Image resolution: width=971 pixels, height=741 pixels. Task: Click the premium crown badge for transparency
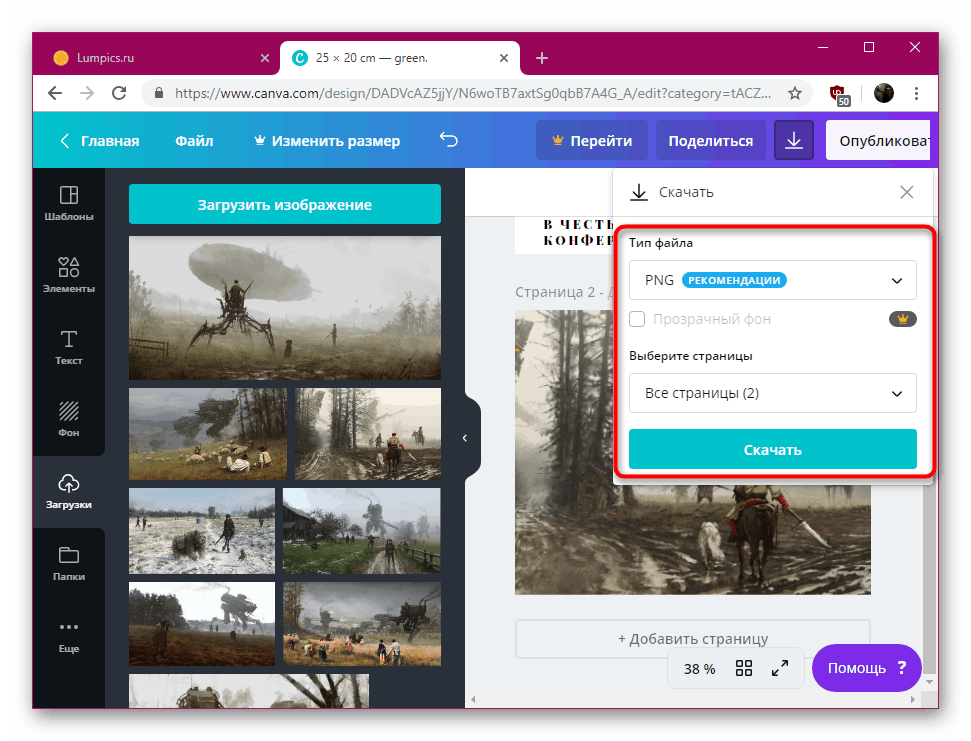pos(902,319)
